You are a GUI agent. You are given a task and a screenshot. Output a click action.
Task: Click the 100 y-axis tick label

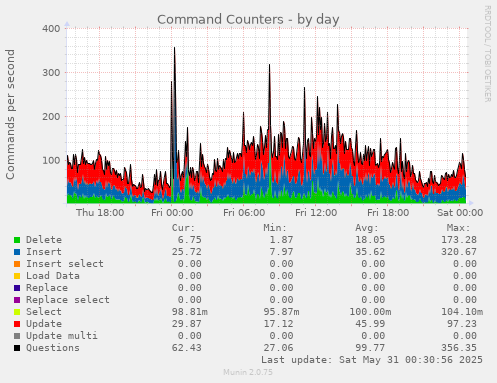tap(51, 161)
